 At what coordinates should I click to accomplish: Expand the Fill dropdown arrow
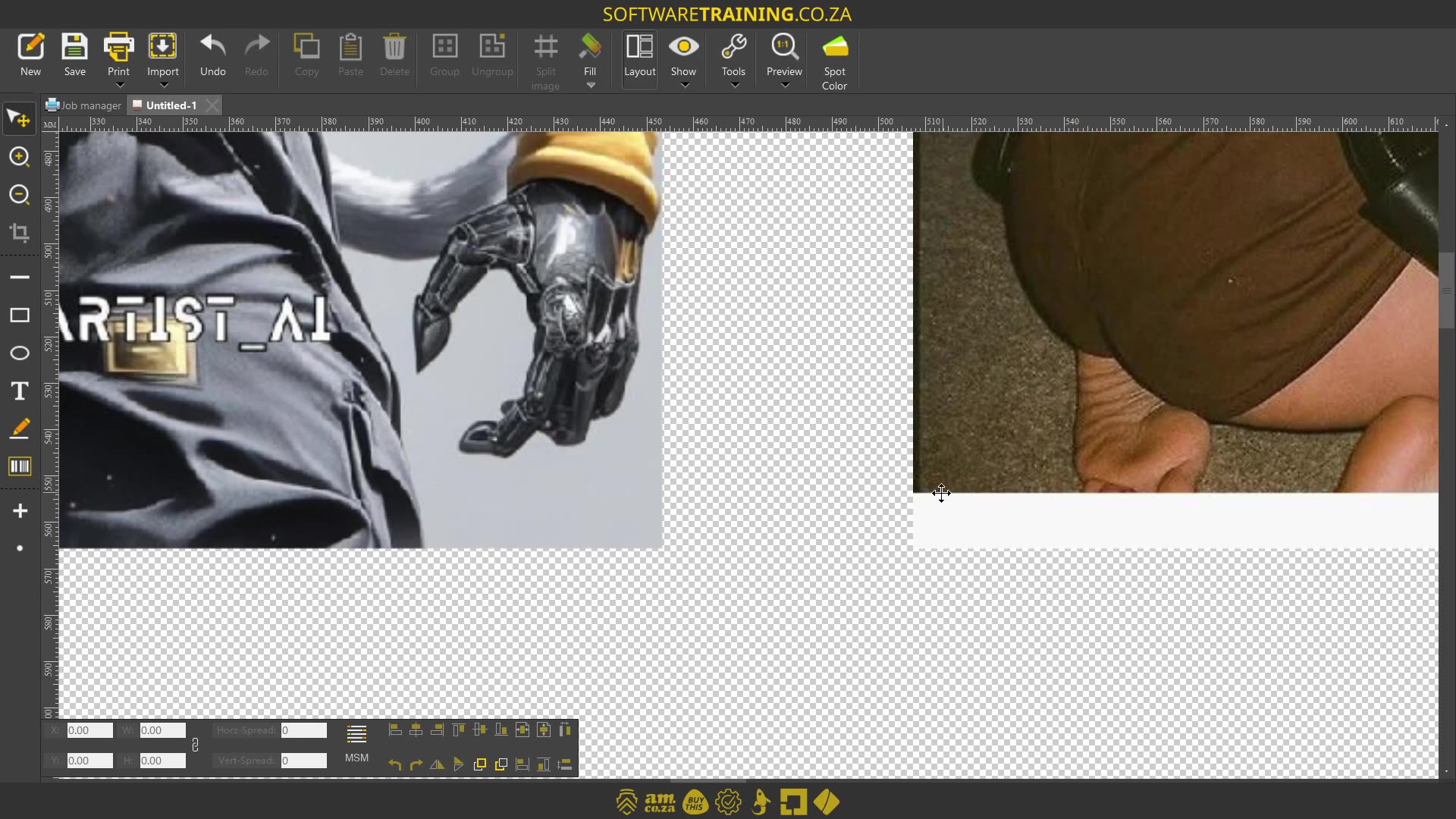591,86
